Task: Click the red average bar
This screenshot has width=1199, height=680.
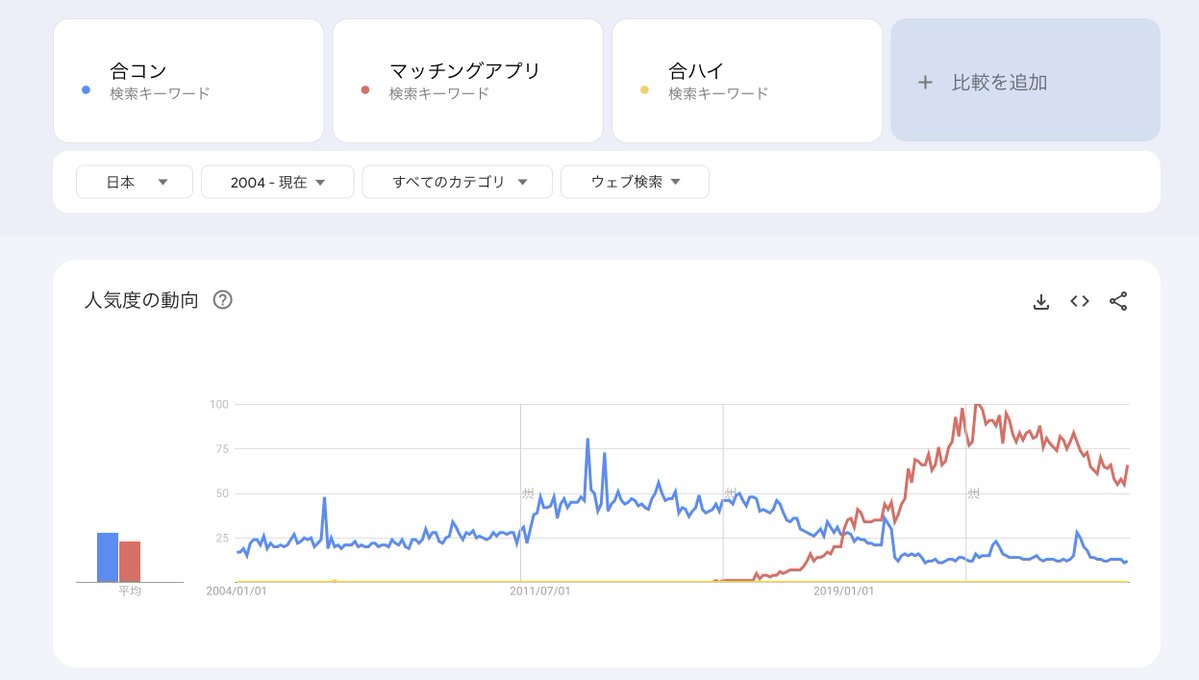Action: click(130, 561)
